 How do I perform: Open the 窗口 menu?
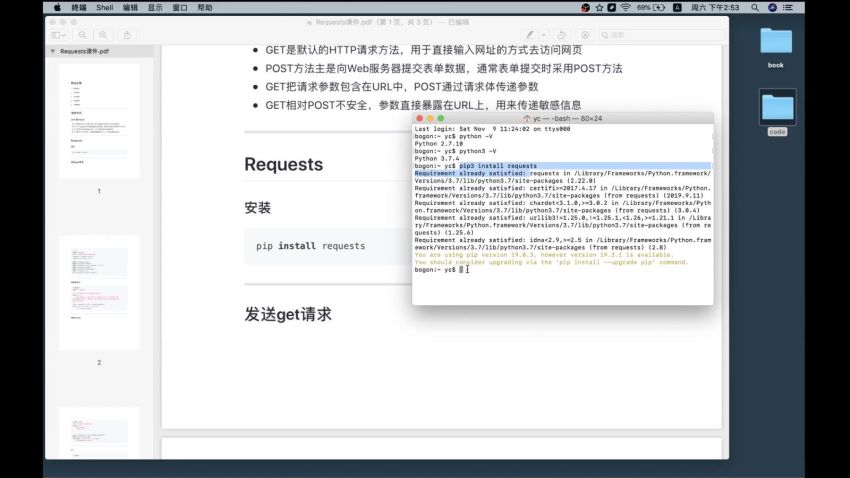tap(180, 8)
